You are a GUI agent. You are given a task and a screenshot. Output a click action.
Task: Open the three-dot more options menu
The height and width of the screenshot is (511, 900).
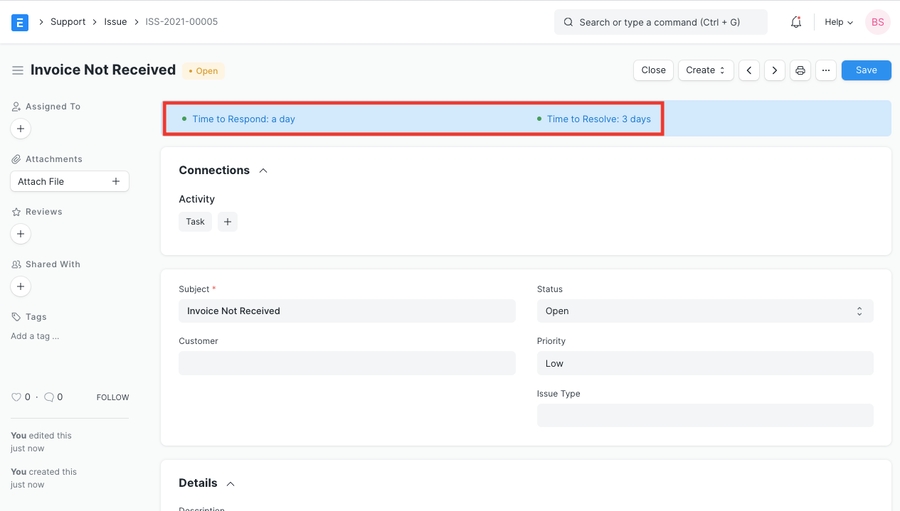point(826,71)
